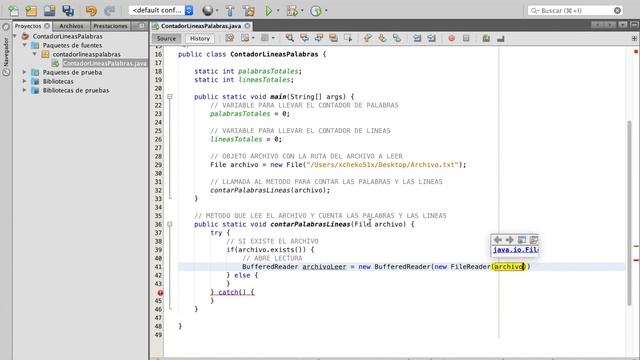Toggle Highlight Search in editor toolbar

[x=333, y=38]
